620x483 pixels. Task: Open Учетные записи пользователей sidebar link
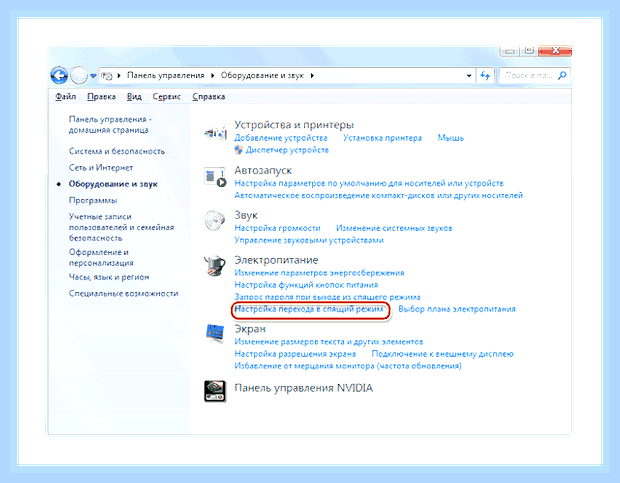(121, 227)
